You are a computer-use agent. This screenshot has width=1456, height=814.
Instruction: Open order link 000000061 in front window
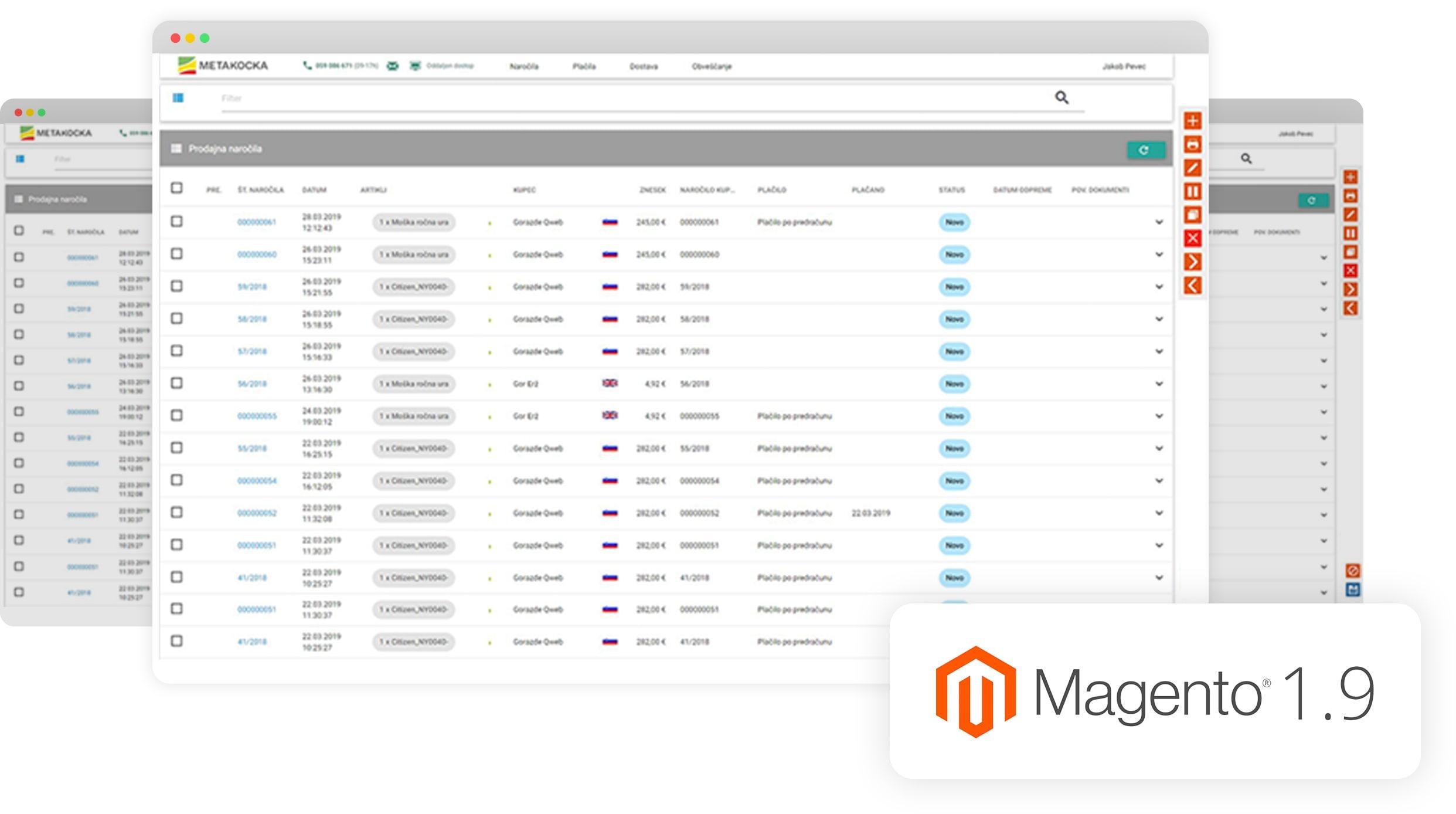pyautogui.click(x=256, y=222)
